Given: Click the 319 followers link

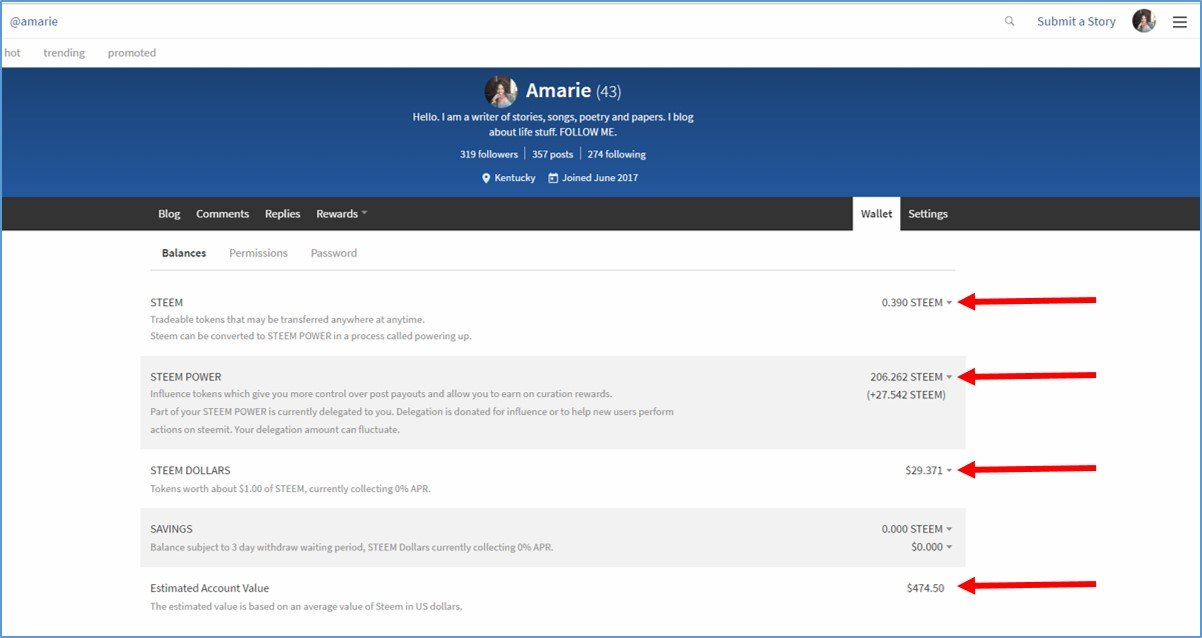Looking at the screenshot, I should point(489,154).
